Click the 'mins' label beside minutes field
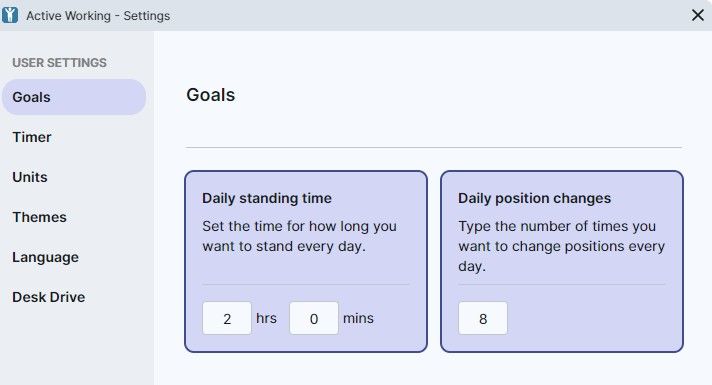The width and height of the screenshot is (712, 385). click(x=358, y=318)
